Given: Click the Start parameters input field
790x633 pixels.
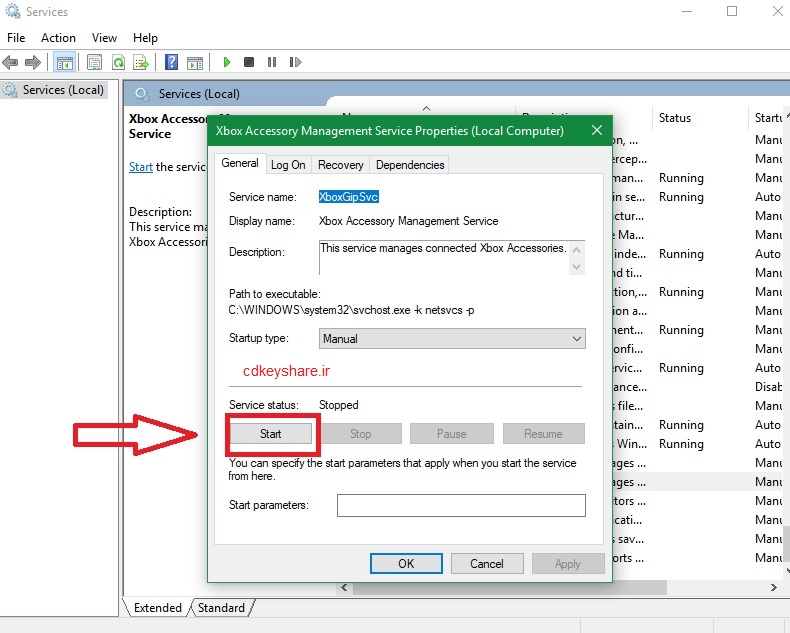Looking at the screenshot, I should point(461,505).
